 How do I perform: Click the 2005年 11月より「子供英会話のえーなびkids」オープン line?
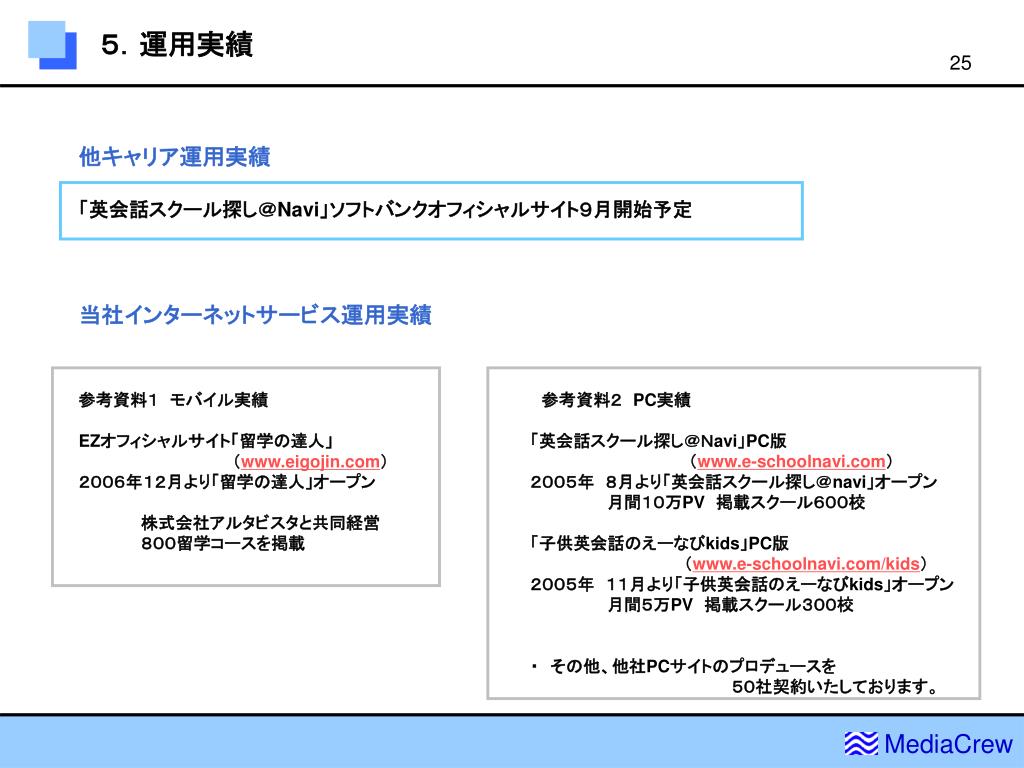(742, 584)
